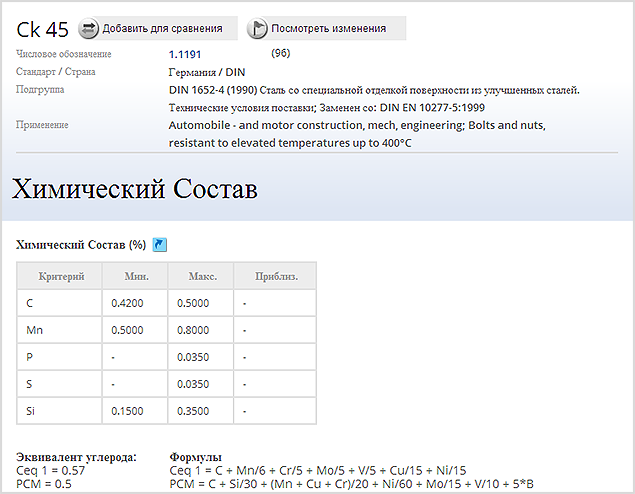This screenshot has height=494, width=635.
Task: Click the flag icon for viewing changes
Action: tap(257, 28)
